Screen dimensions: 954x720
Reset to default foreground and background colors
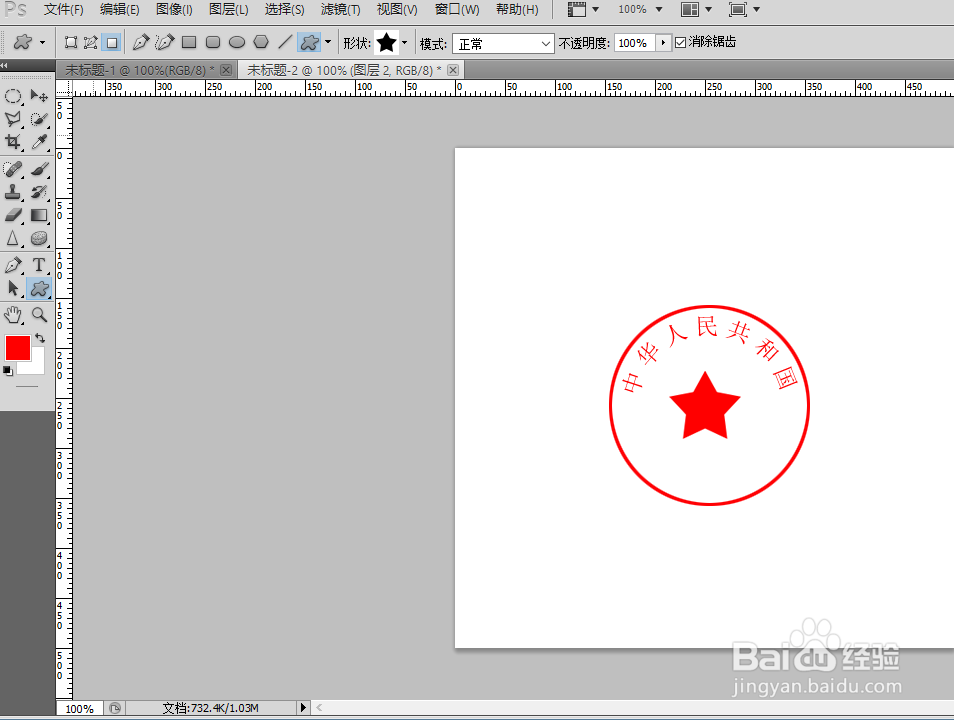pos(8,370)
